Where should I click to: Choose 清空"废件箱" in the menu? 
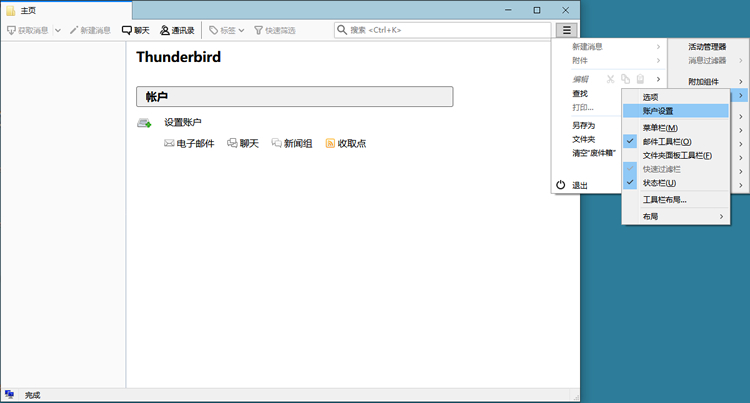point(594,153)
